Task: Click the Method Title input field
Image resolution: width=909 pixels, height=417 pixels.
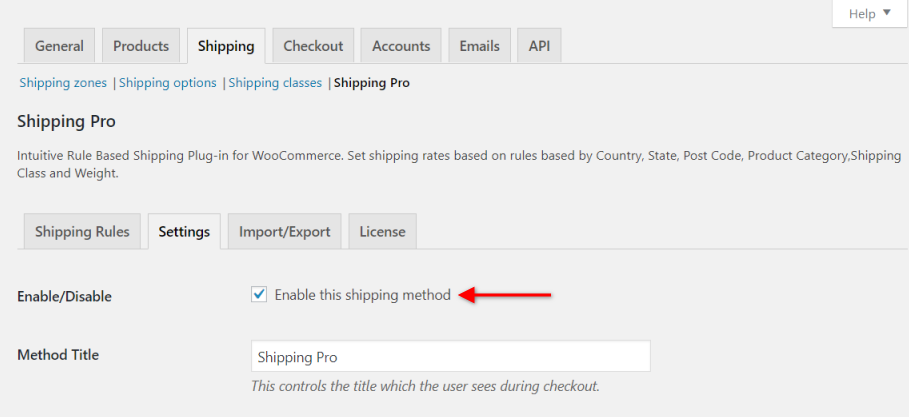Action: (450, 356)
